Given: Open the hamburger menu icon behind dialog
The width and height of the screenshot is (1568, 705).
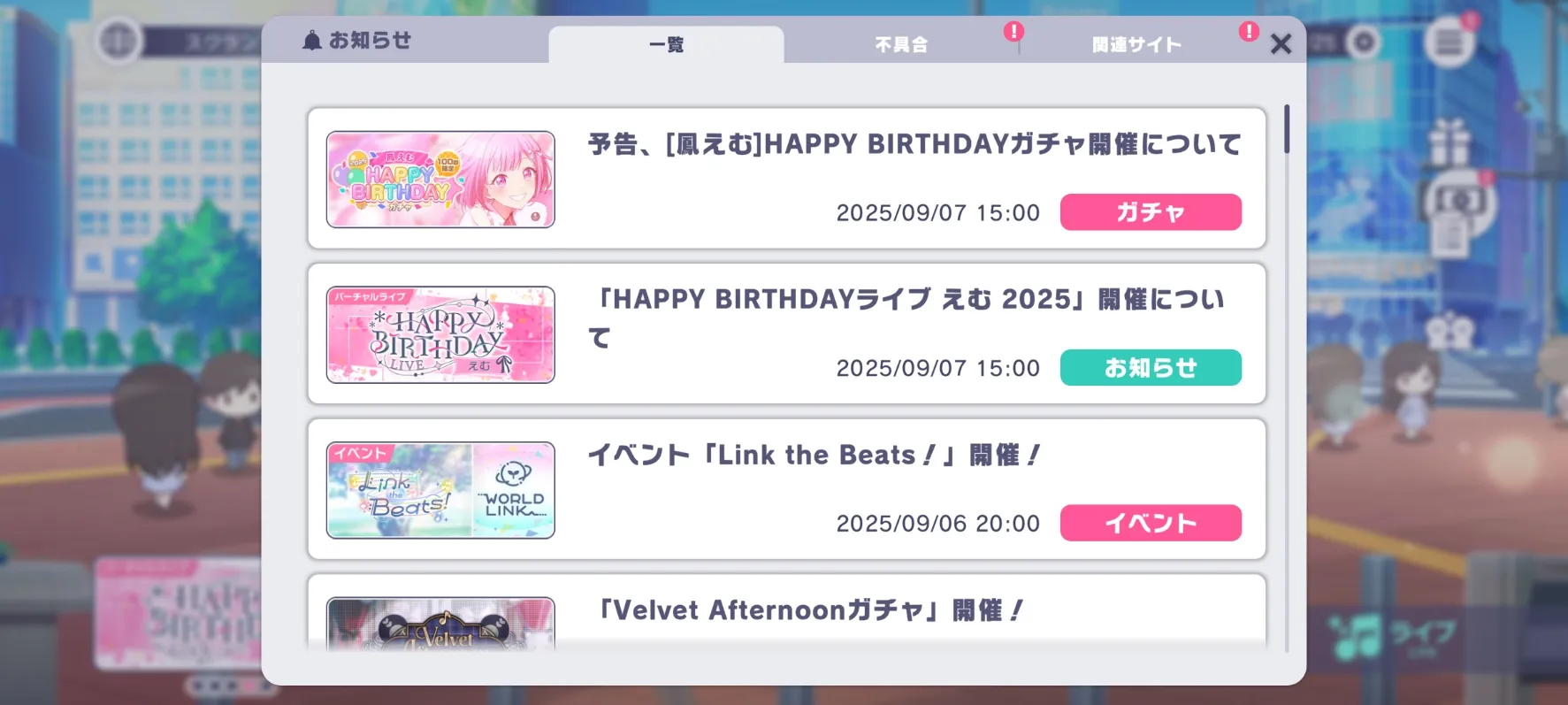Looking at the screenshot, I should pyautogui.click(x=1449, y=42).
